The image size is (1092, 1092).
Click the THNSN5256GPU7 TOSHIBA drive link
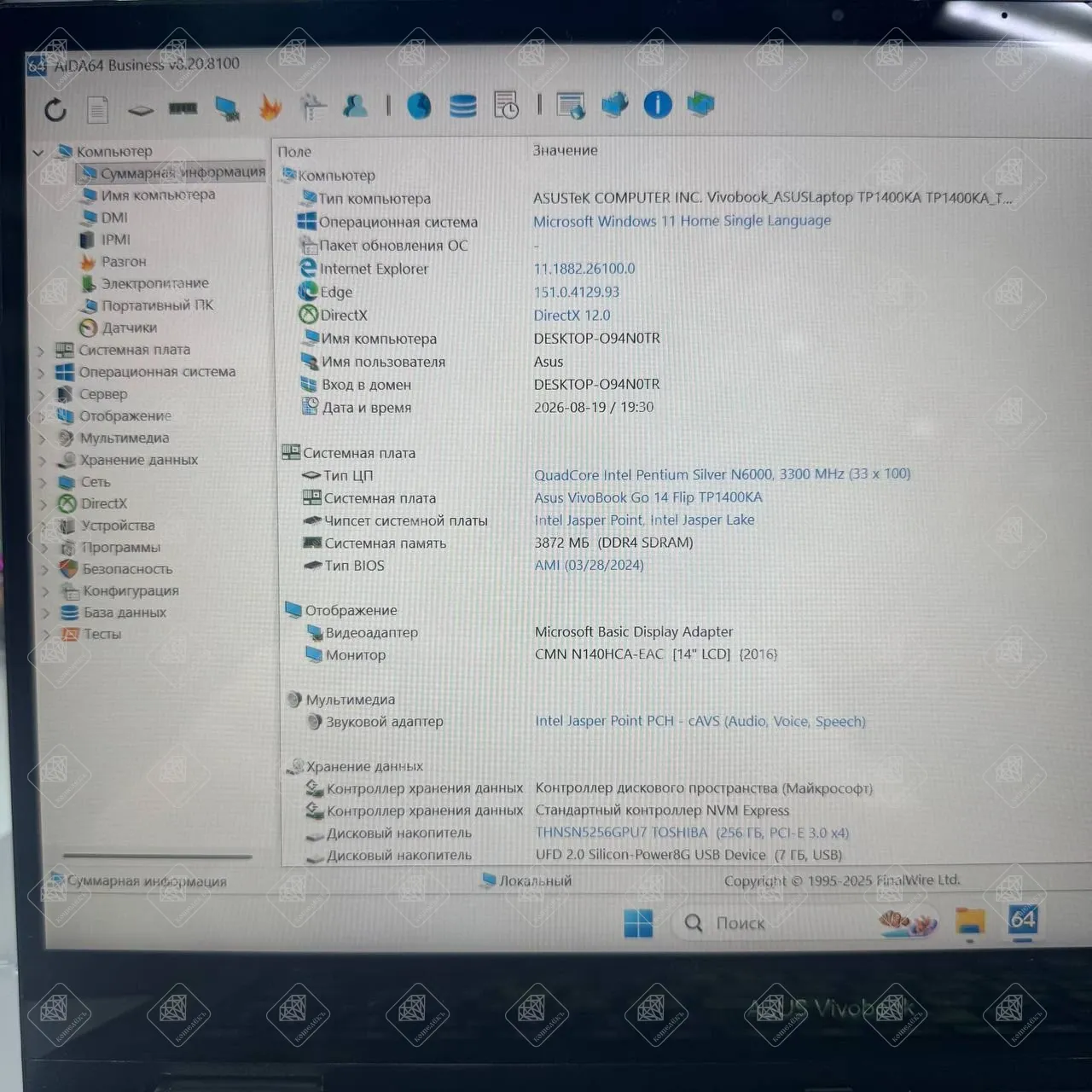[x=692, y=833]
